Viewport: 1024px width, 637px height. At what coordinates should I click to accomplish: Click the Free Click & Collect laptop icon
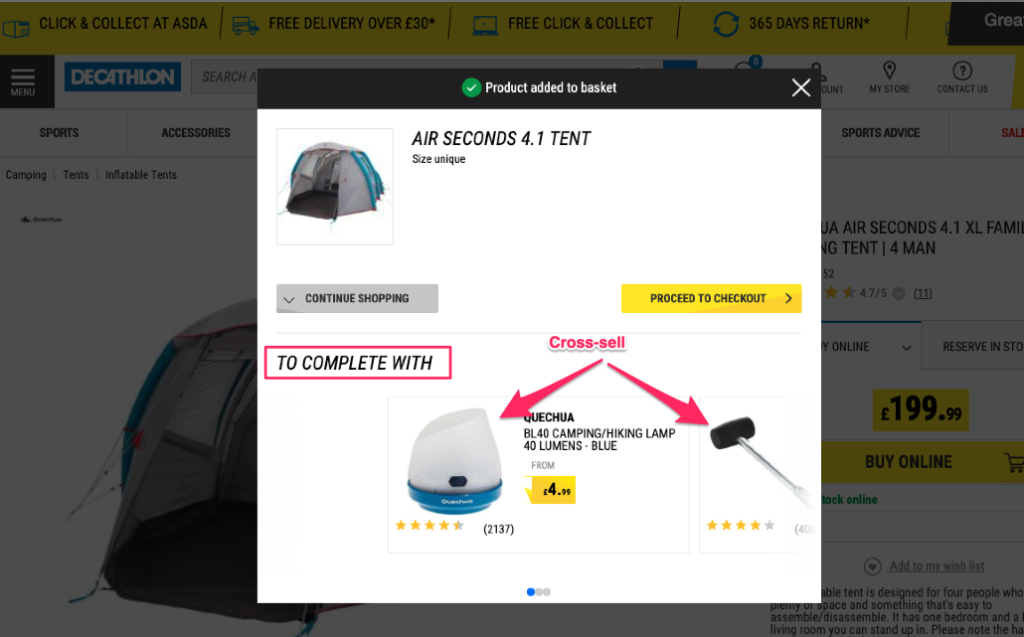point(485,25)
